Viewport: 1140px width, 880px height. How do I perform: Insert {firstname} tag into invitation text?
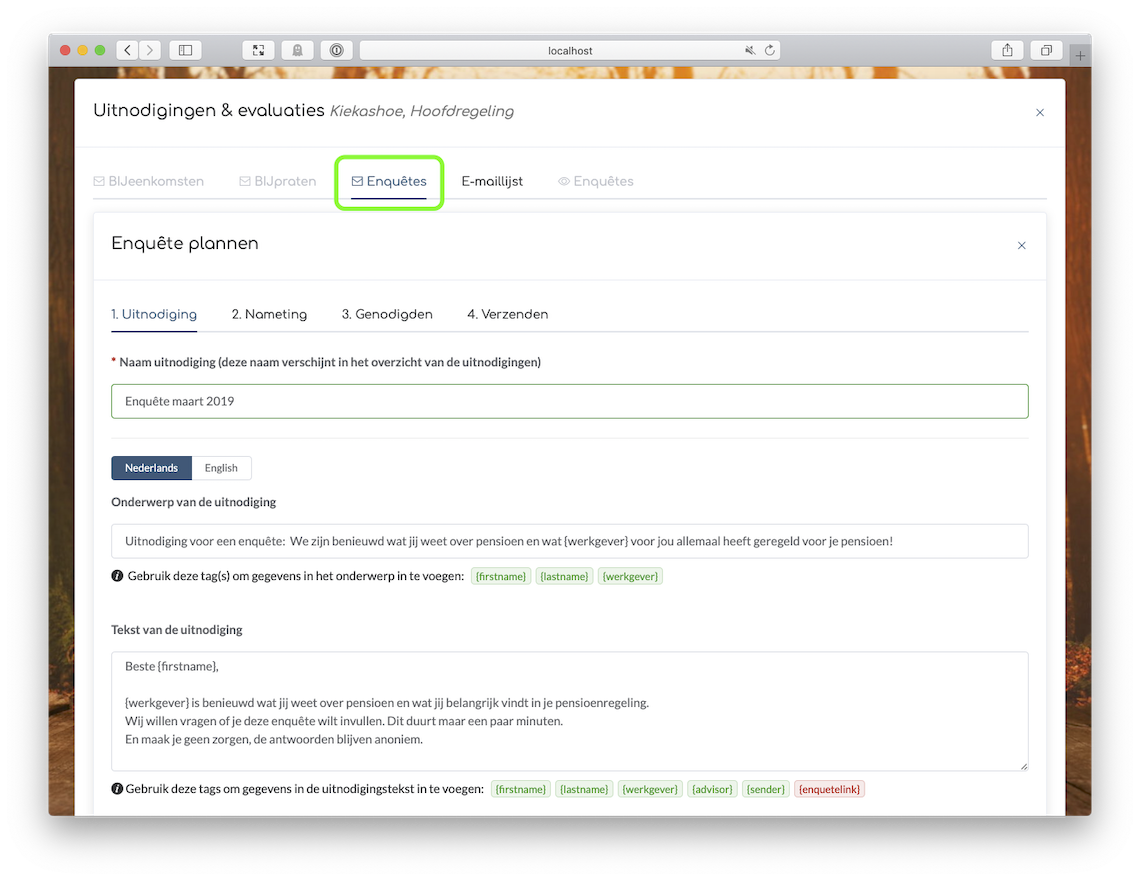tap(521, 789)
